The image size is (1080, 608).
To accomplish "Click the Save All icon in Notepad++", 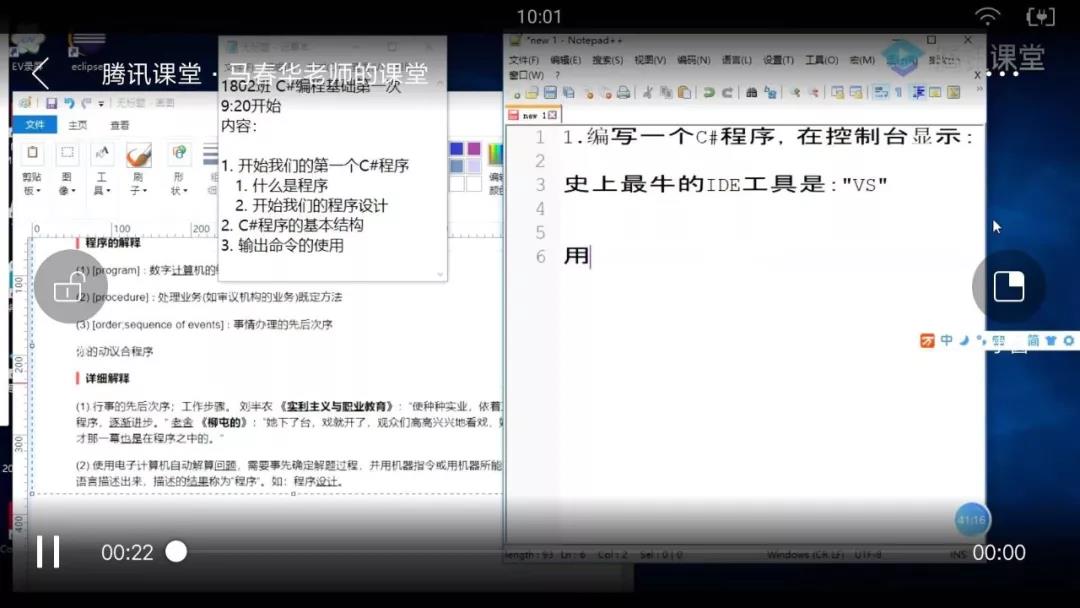I will 568,93.
